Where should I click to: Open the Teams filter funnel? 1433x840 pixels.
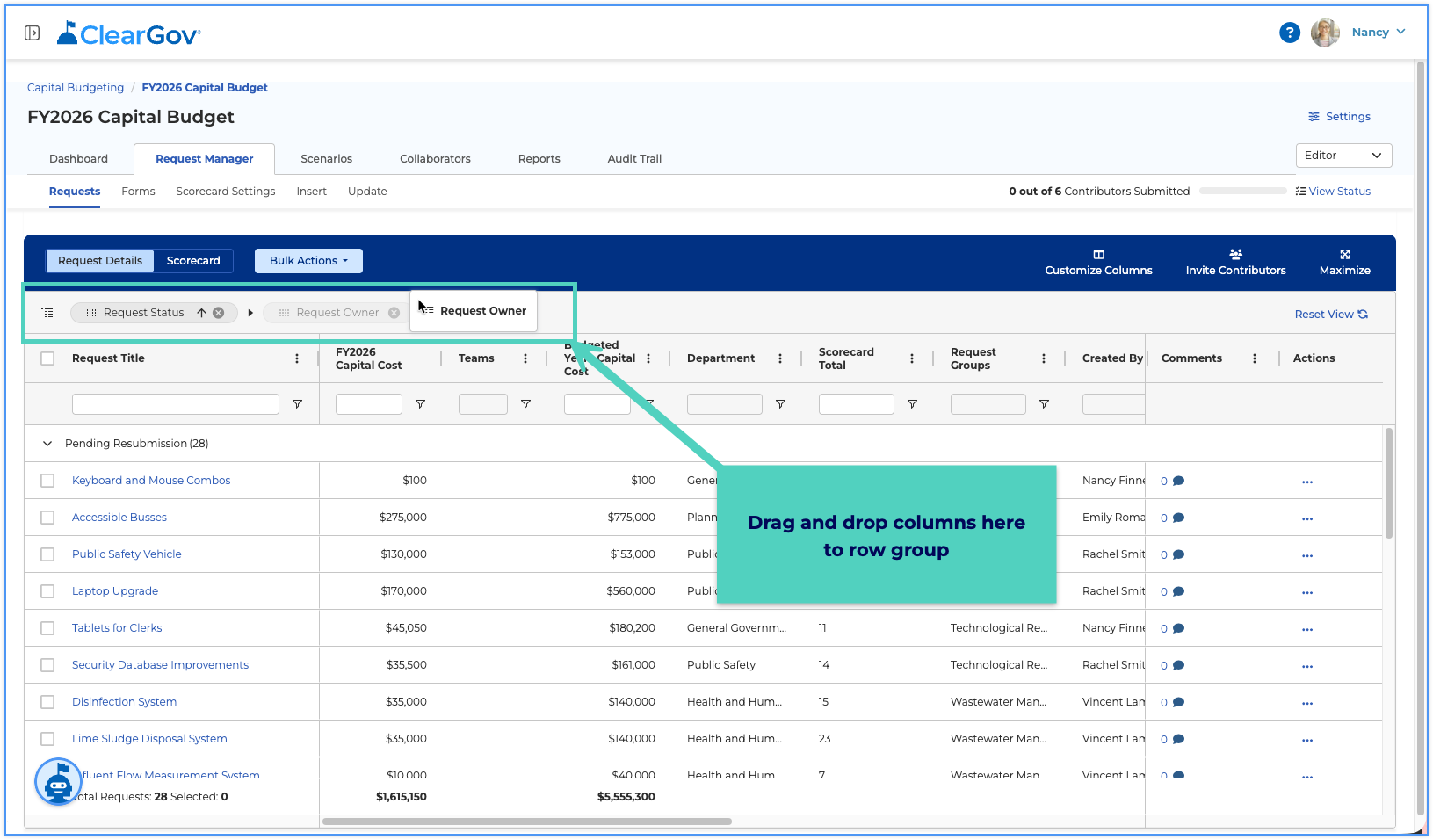point(525,404)
